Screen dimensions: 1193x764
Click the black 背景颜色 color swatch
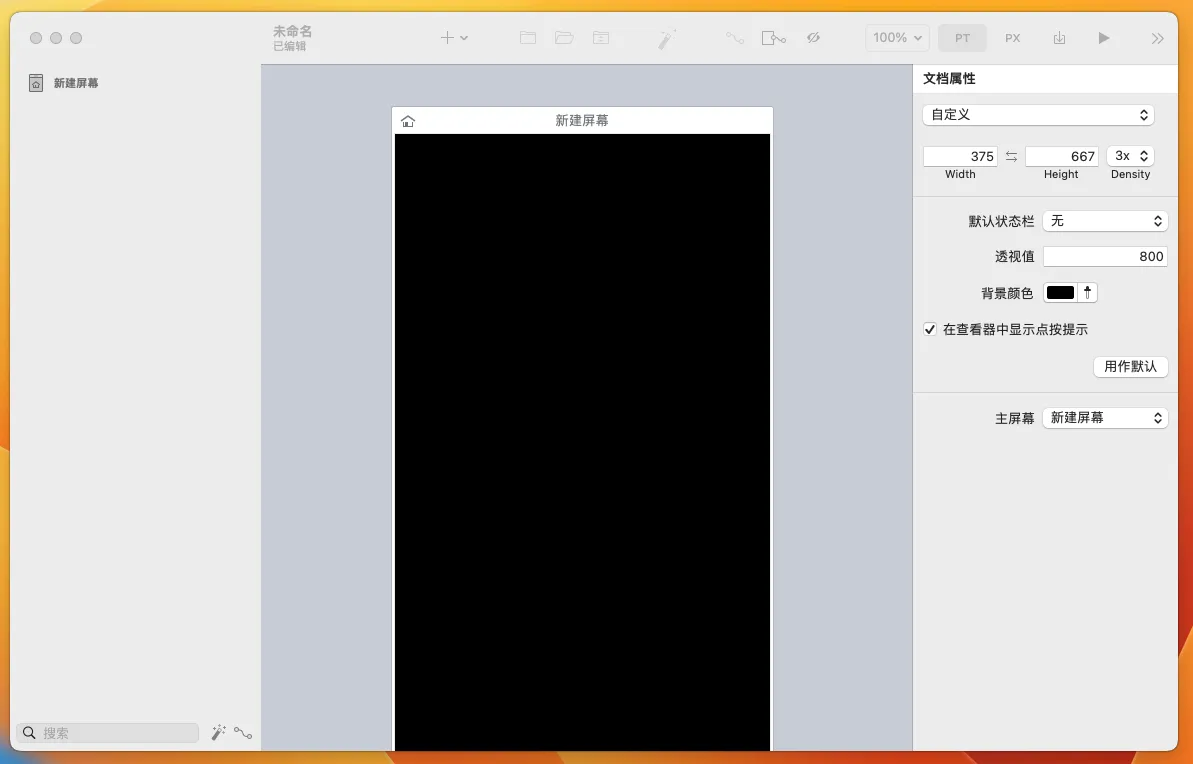[x=1060, y=293]
